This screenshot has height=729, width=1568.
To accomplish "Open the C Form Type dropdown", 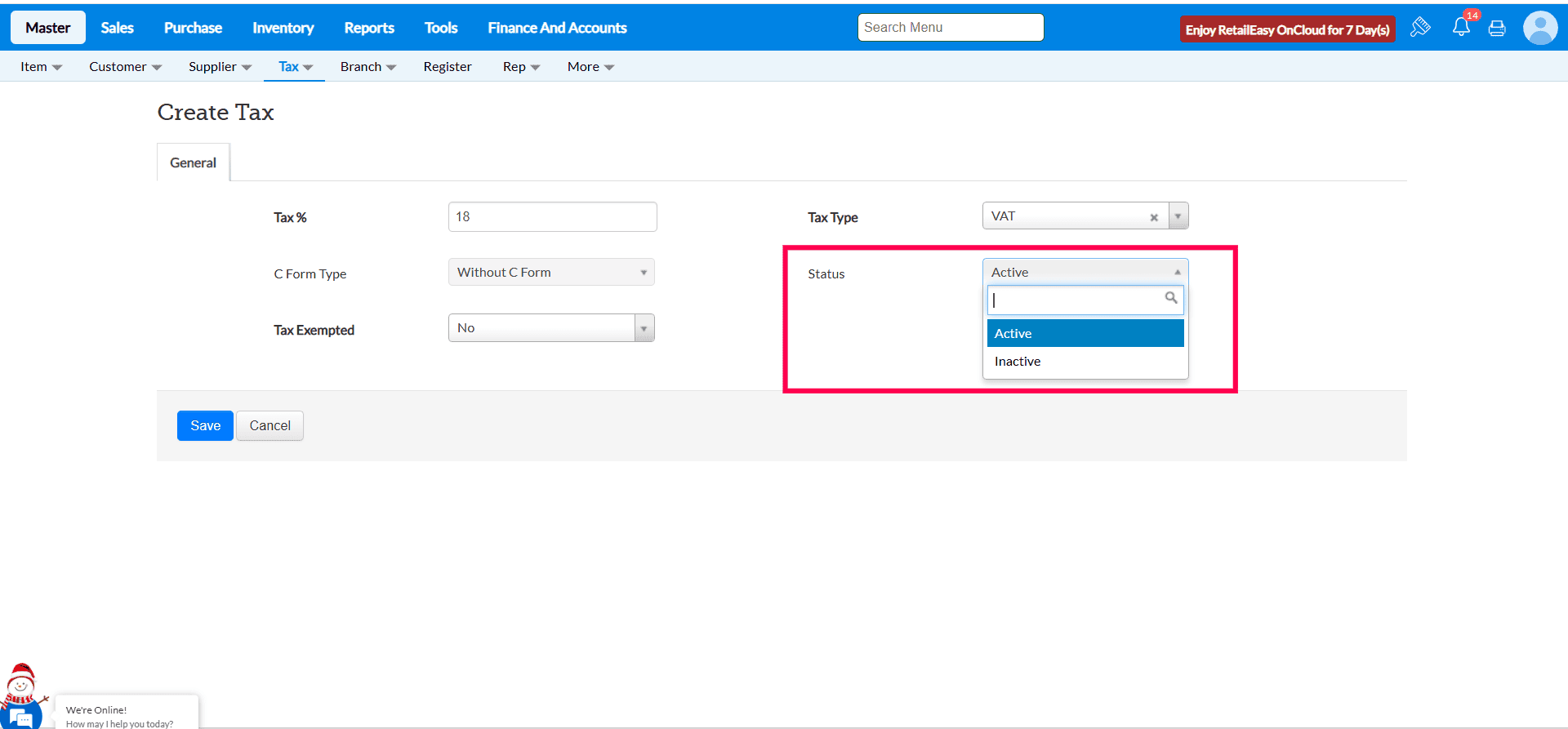I will click(x=551, y=273).
